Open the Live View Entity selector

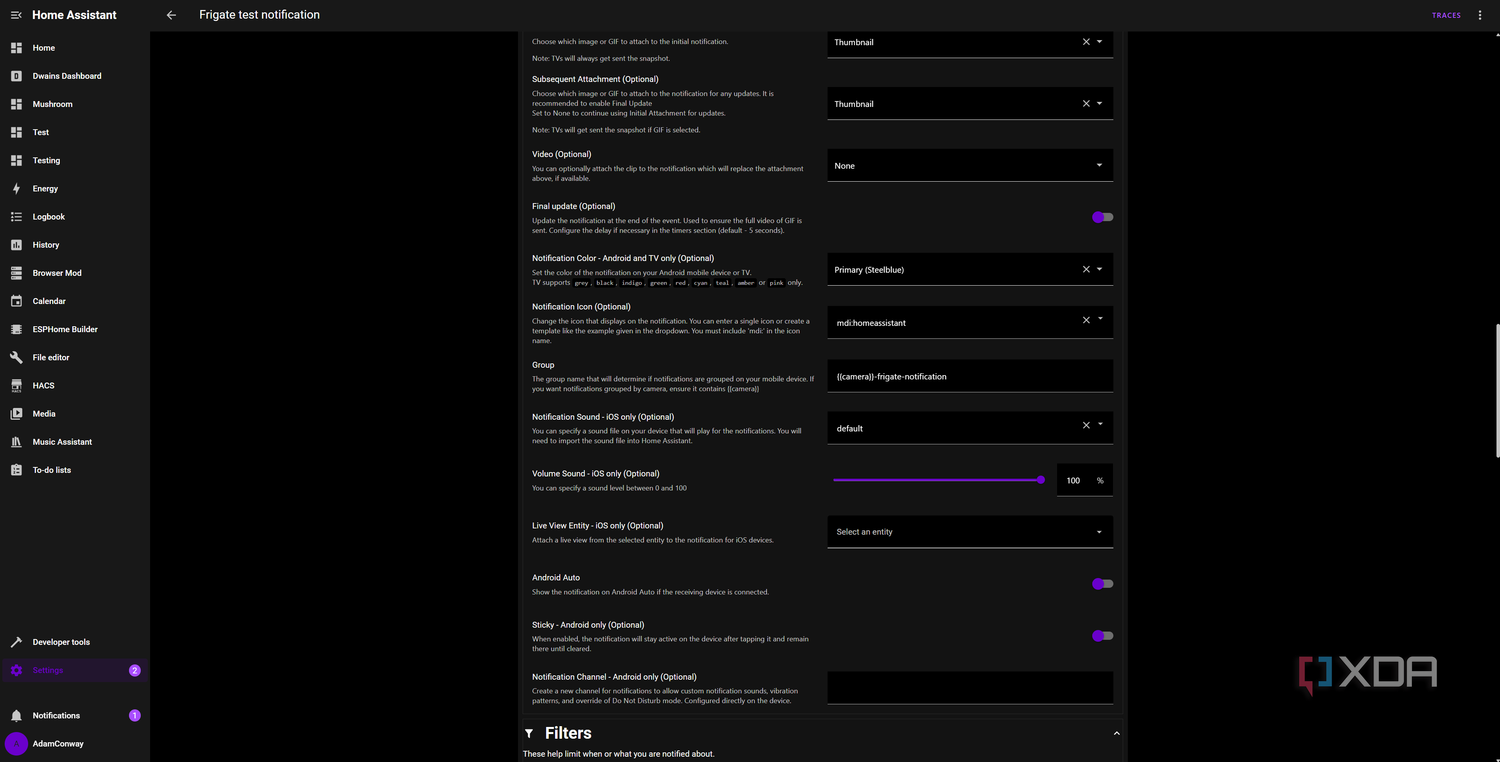tap(970, 532)
